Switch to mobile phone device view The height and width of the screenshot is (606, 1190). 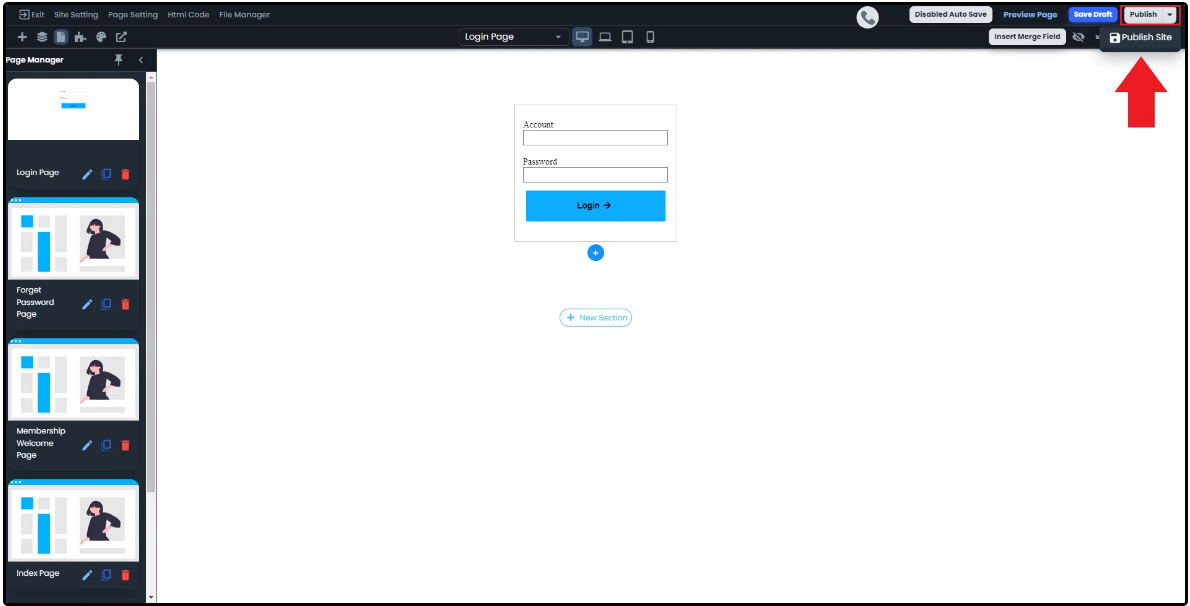[x=650, y=37]
